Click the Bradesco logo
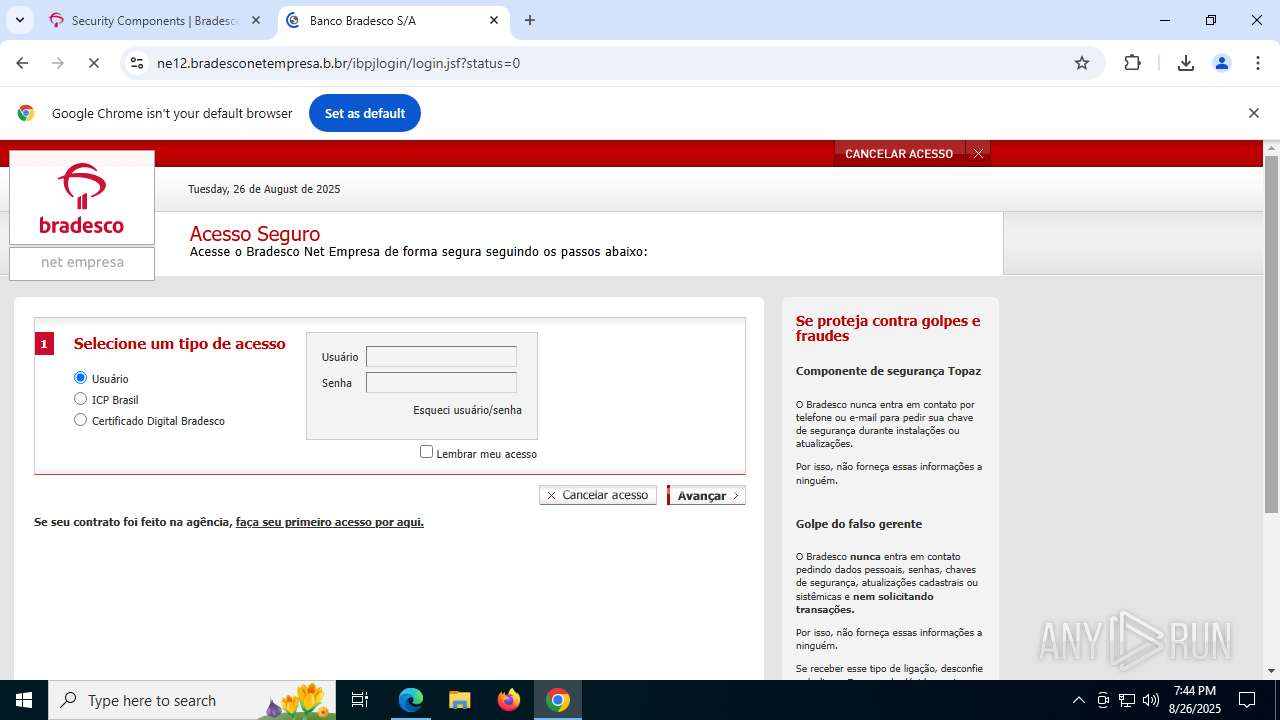 (82, 198)
